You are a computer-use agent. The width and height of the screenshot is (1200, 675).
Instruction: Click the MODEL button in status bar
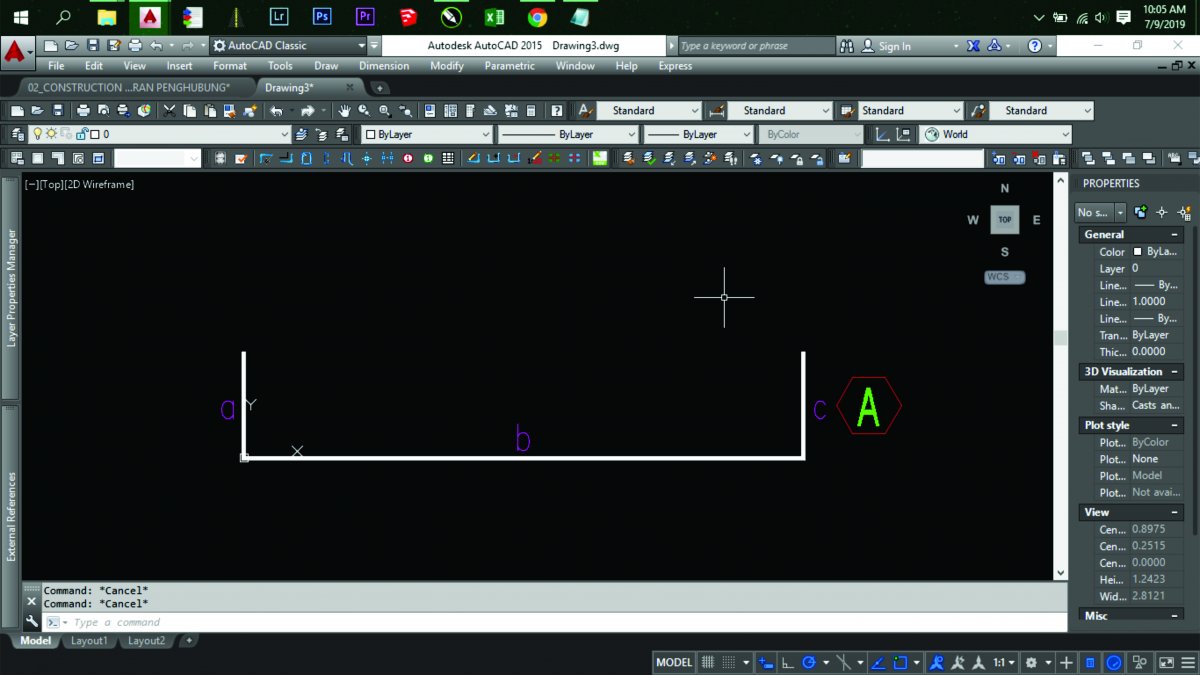tap(674, 662)
